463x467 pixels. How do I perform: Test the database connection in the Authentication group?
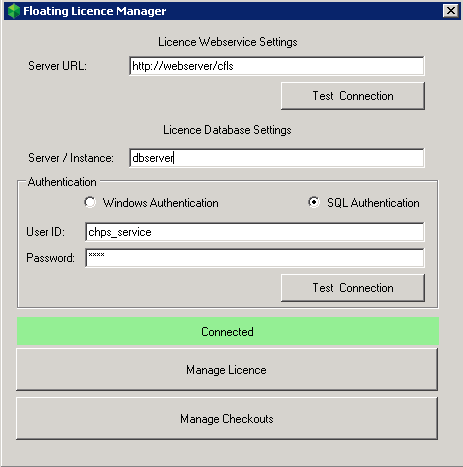[353, 288]
